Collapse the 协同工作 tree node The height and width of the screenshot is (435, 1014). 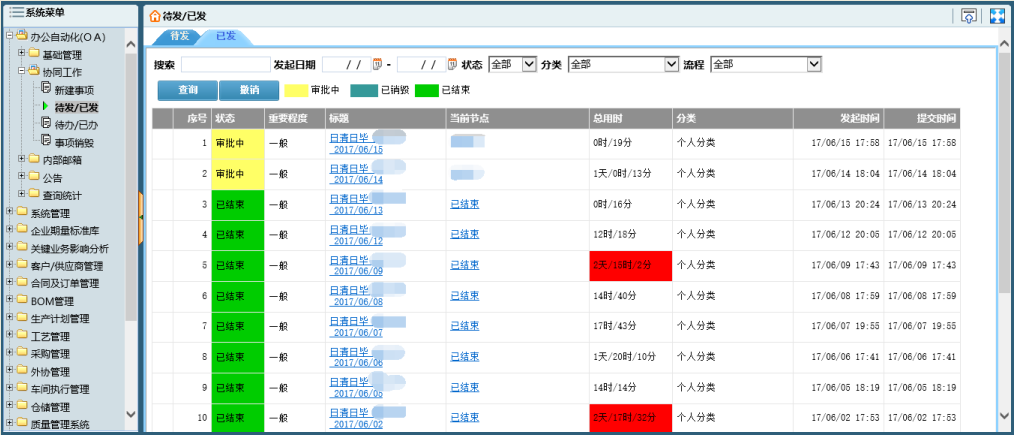point(21,72)
